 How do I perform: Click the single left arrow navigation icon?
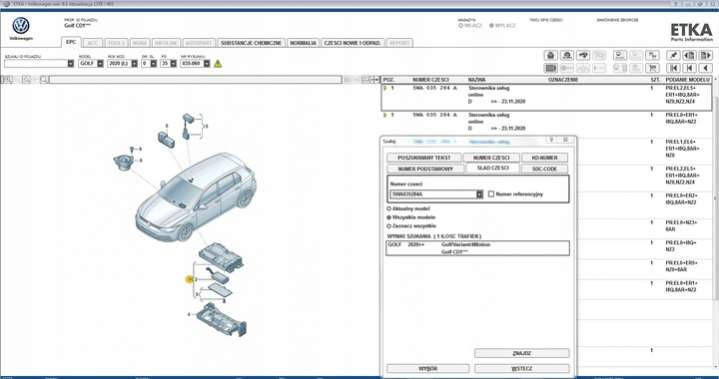(706, 68)
